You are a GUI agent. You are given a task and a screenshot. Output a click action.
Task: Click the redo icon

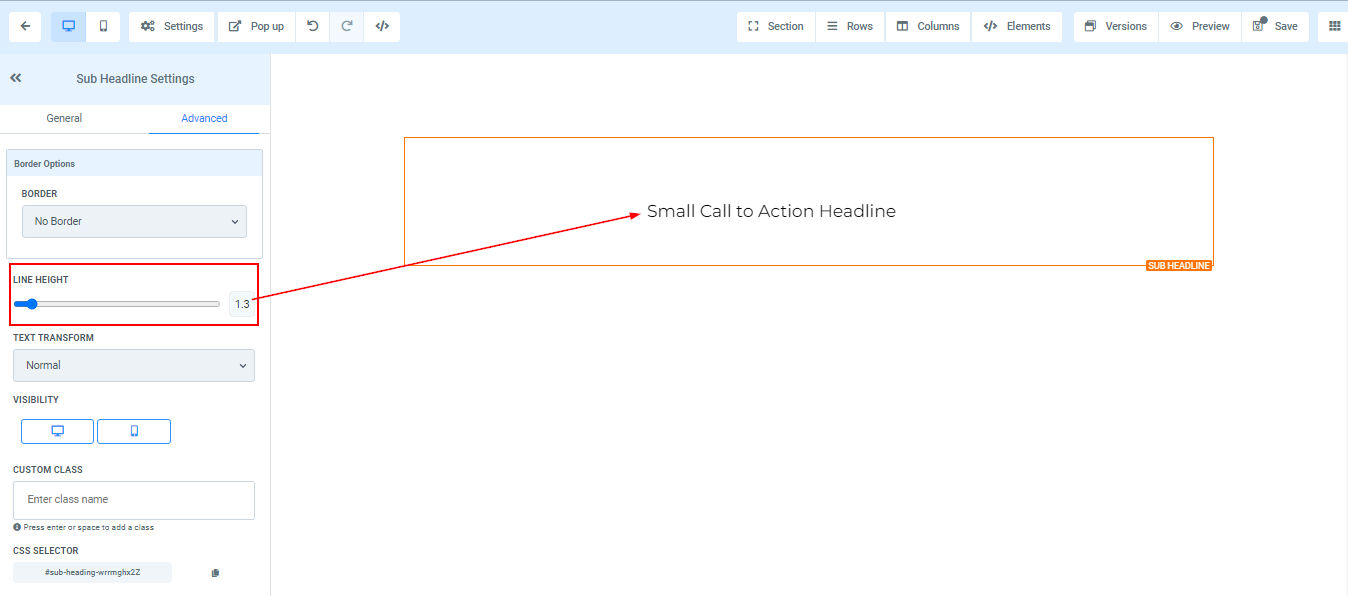click(347, 27)
